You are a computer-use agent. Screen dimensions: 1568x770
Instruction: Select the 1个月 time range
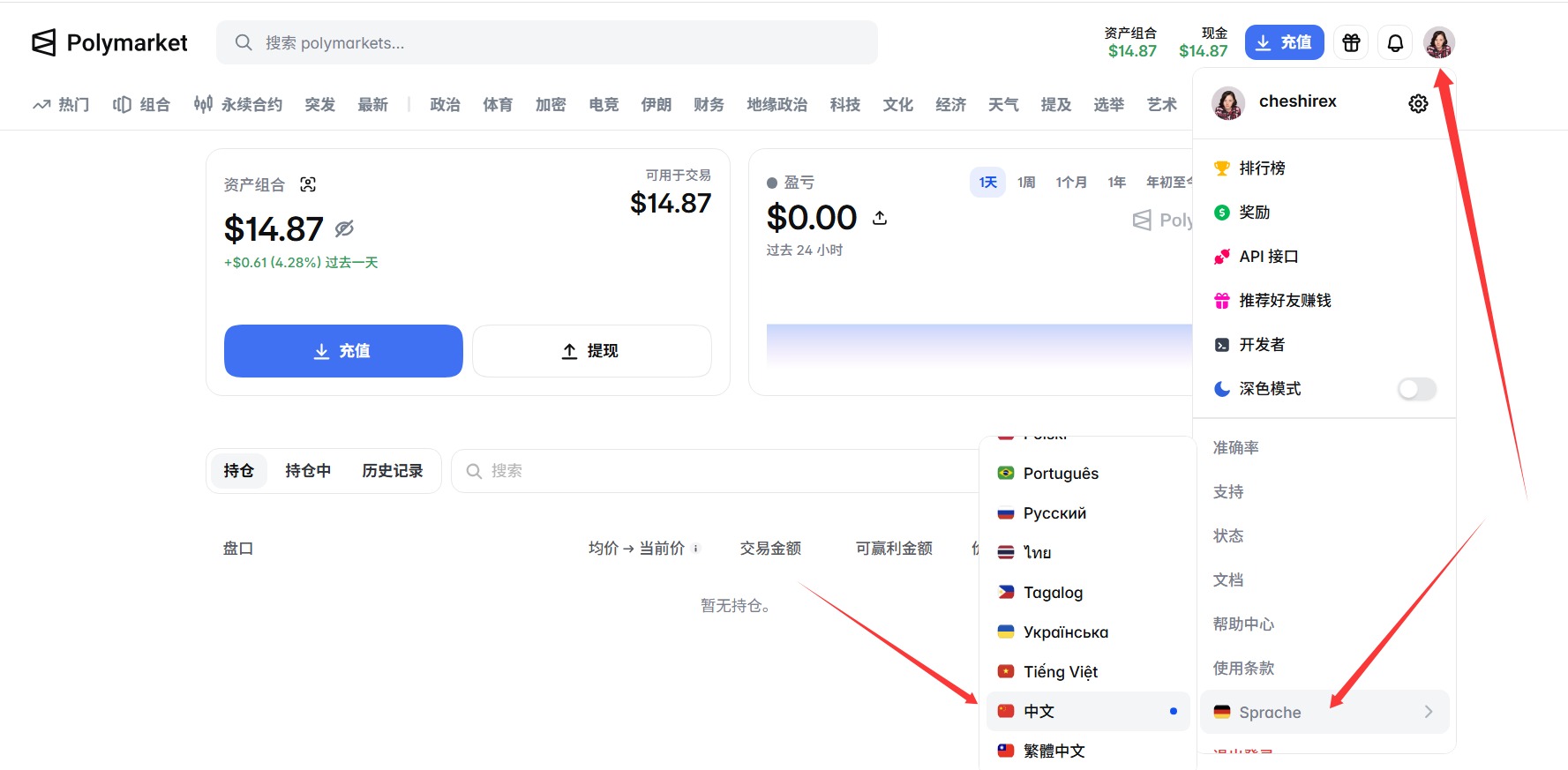point(1071,182)
